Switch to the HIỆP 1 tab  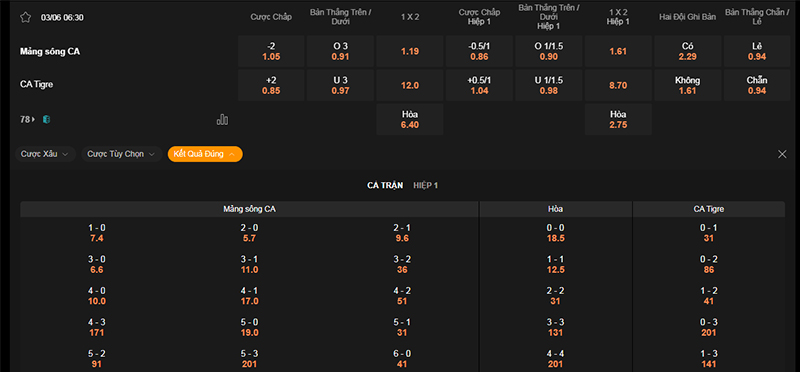pos(426,185)
